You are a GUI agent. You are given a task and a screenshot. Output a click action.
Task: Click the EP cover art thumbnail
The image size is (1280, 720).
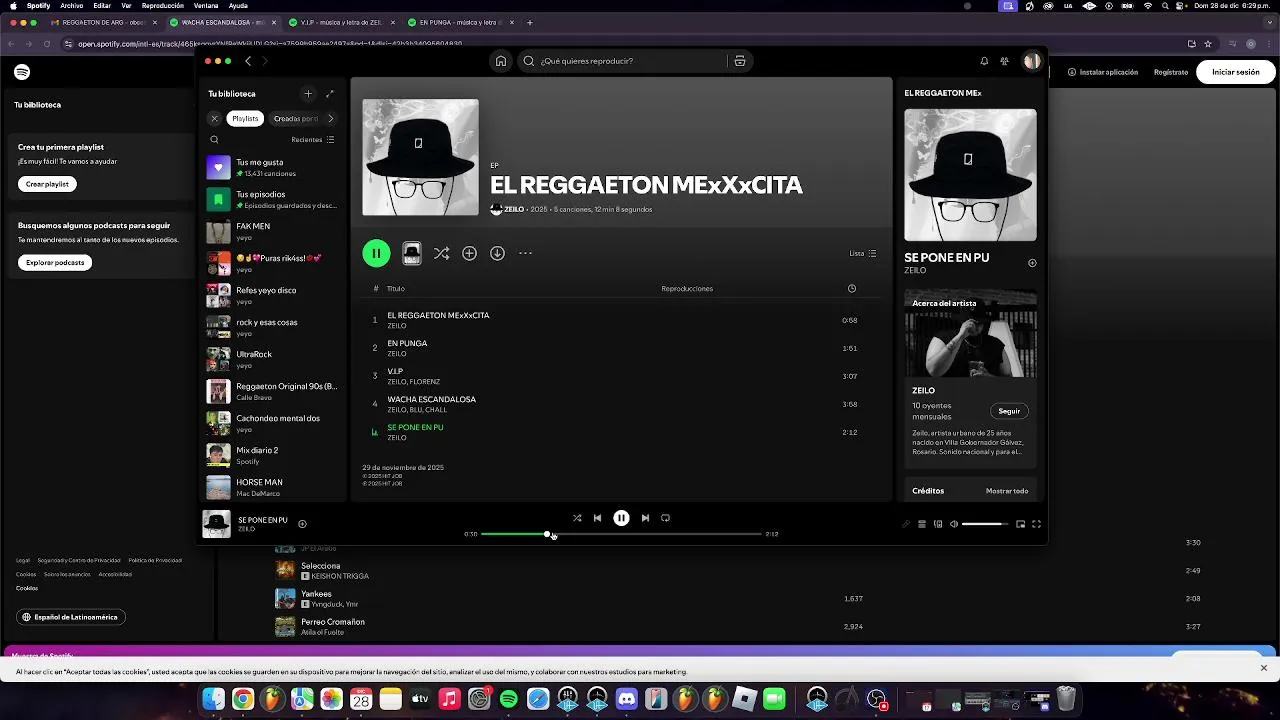coord(420,157)
